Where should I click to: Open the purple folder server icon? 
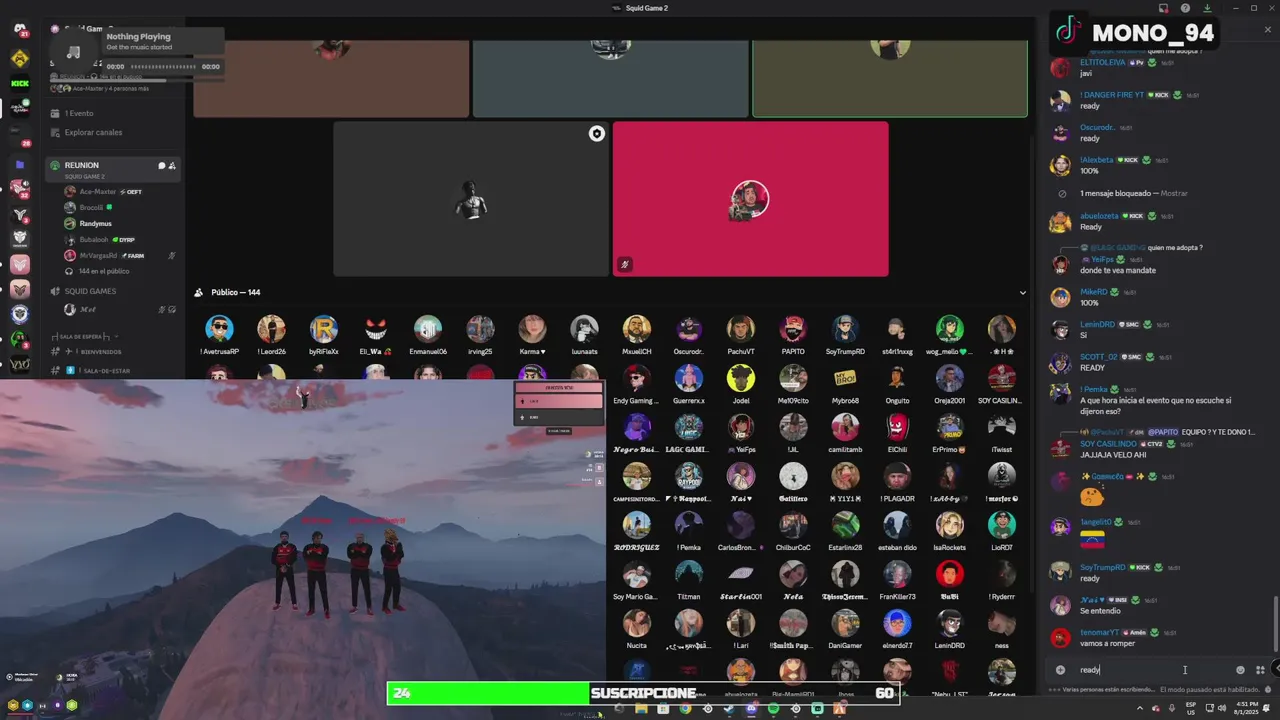tap(19, 164)
